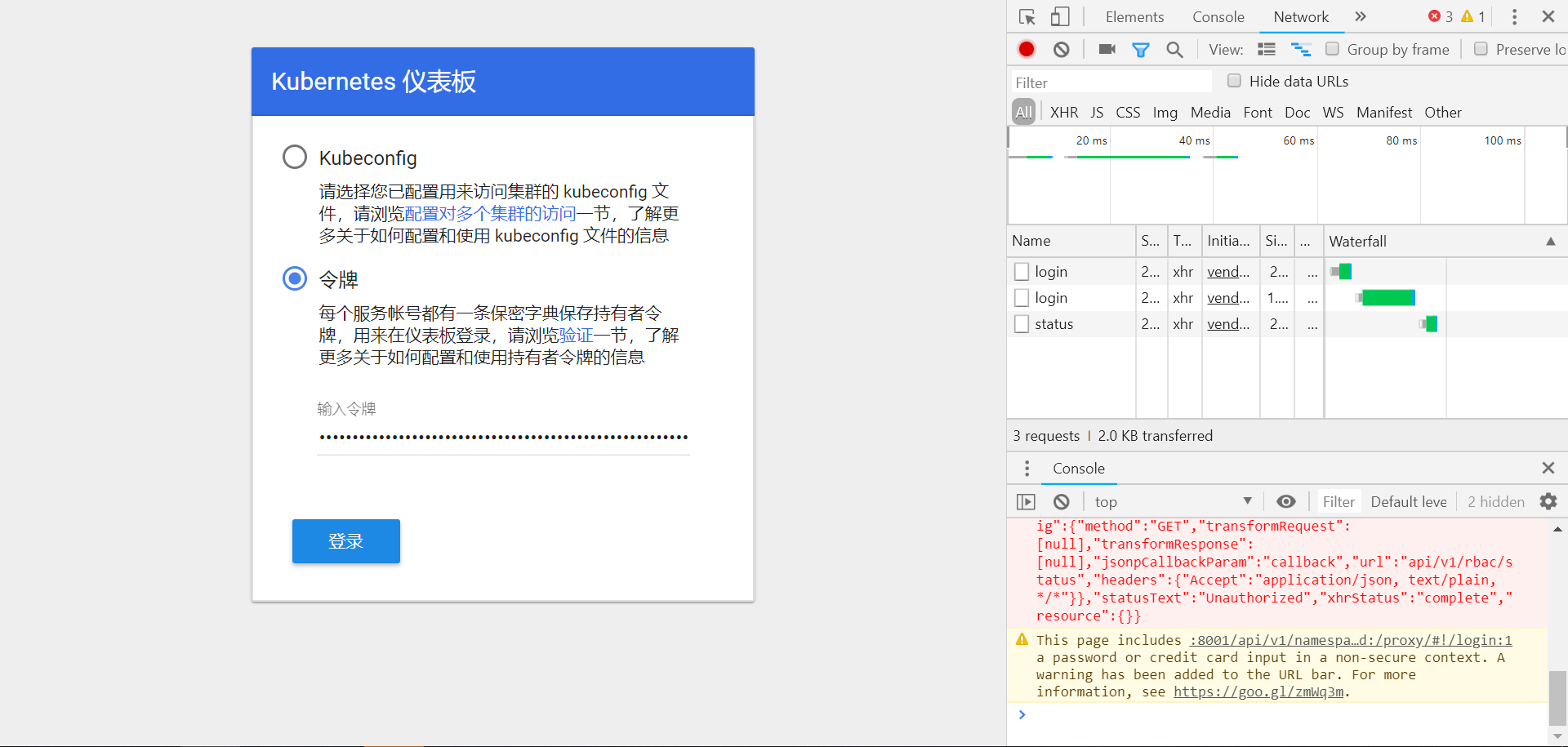Open the proxy login source link in the warning
Viewport: 1568px width, 747px height.
(x=1351, y=641)
